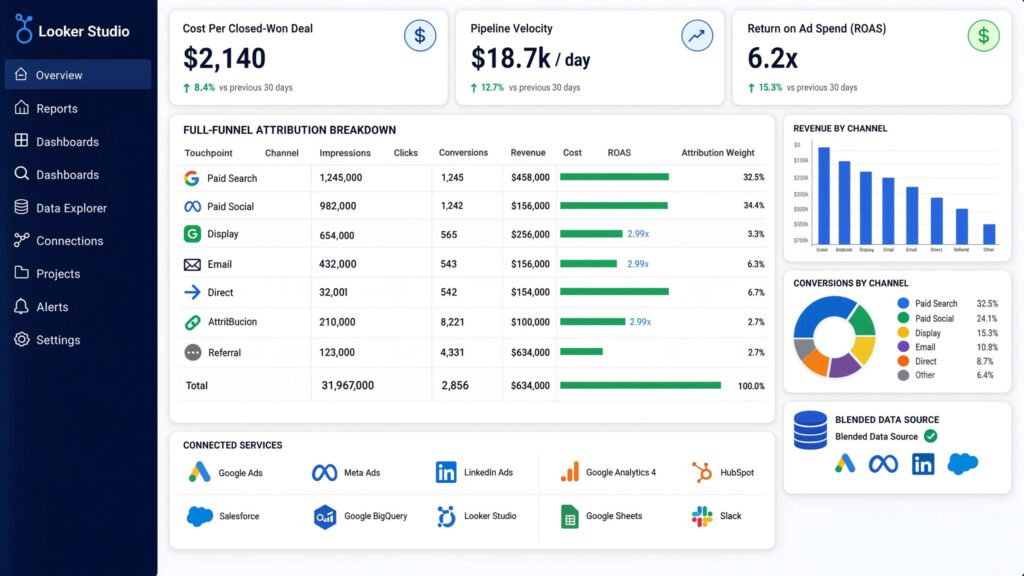Image resolution: width=1024 pixels, height=576 pixels.
Task: Select the Slack connected service
Action: 716,516
